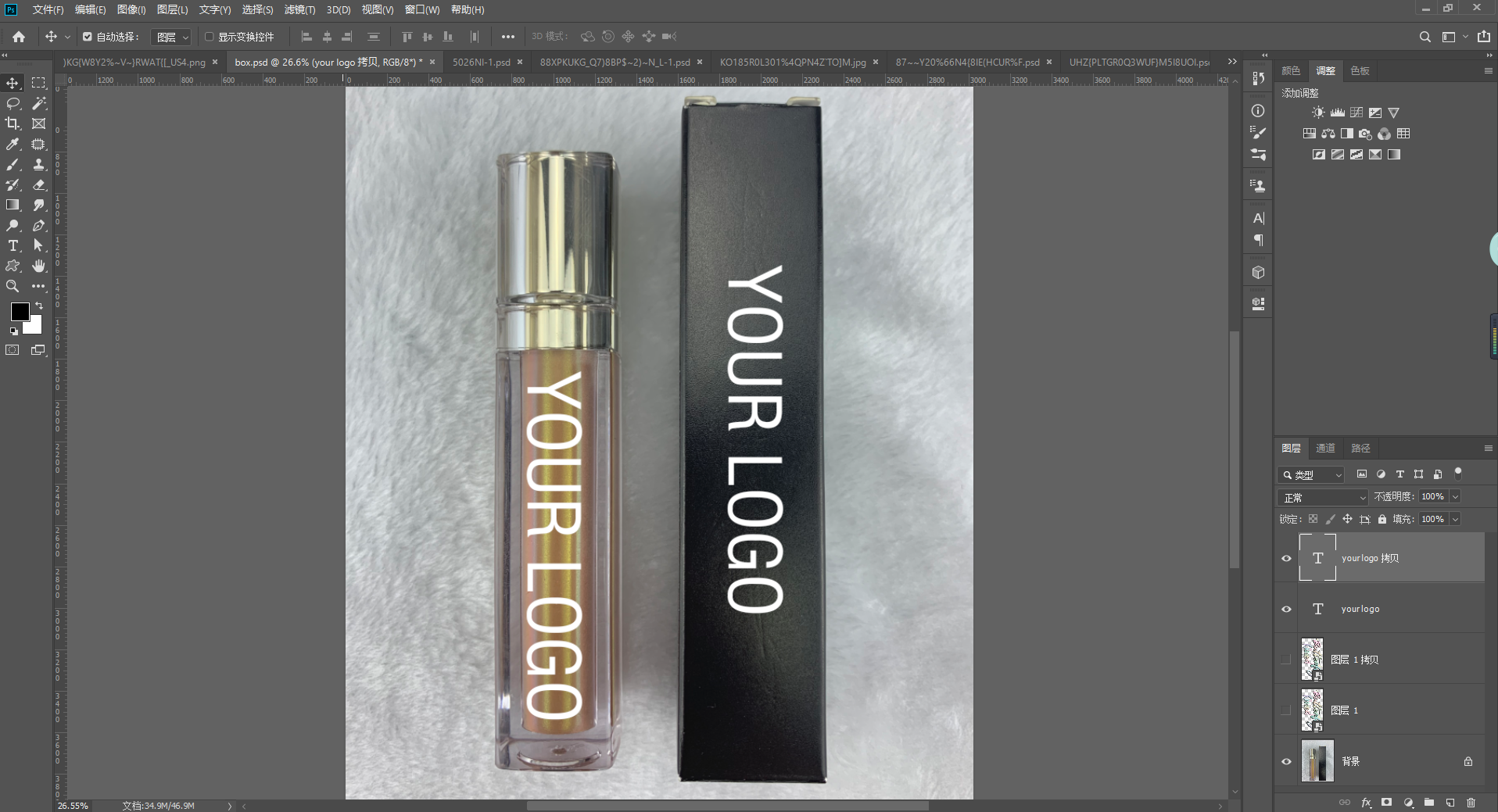This screenshot has height=812, width=1498.
Task: Open the blend mode 正常 dropdown
Action: [x=1323, y=497]
